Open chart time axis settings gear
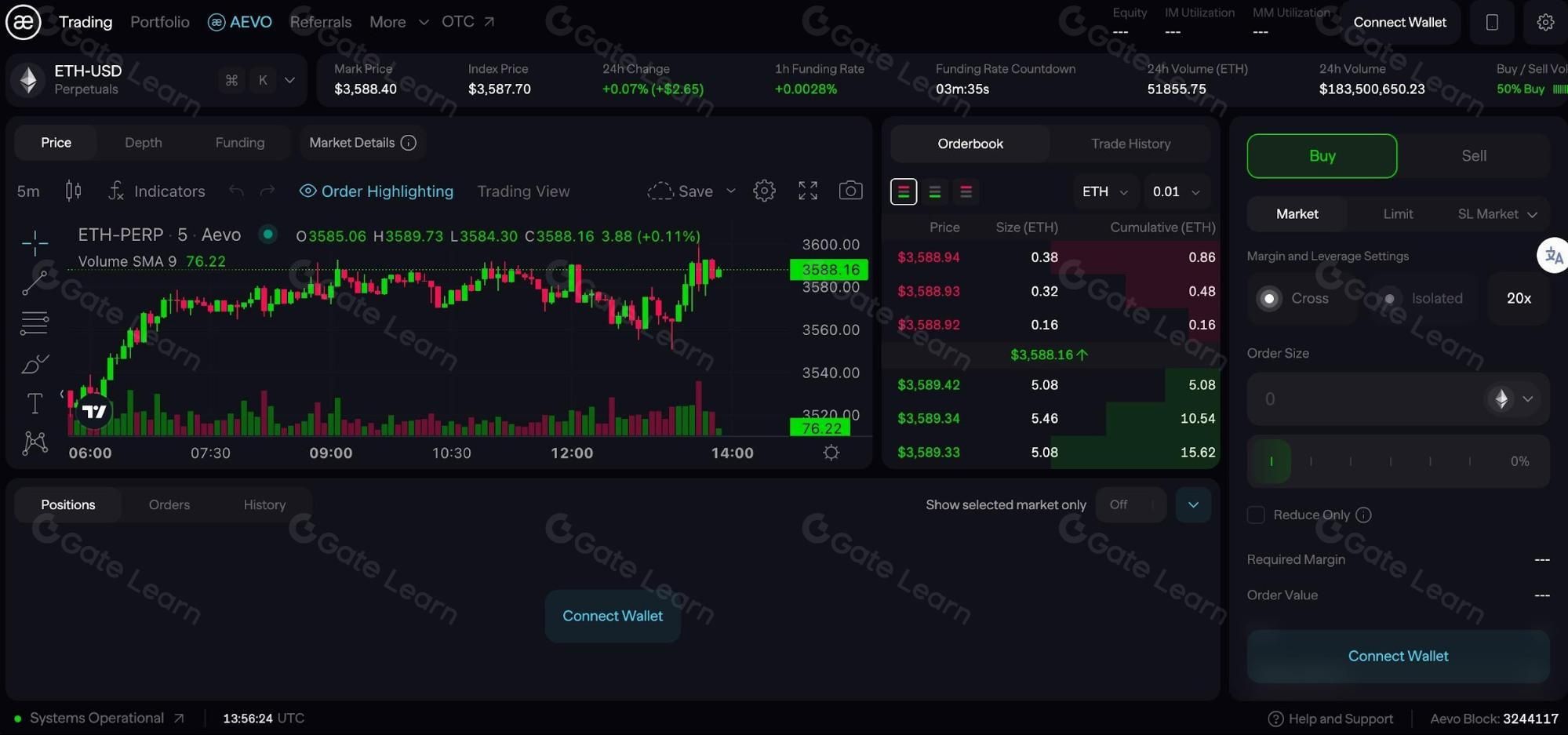The image size is (1568, 735). pyautogui.click(x=831, y=453)
